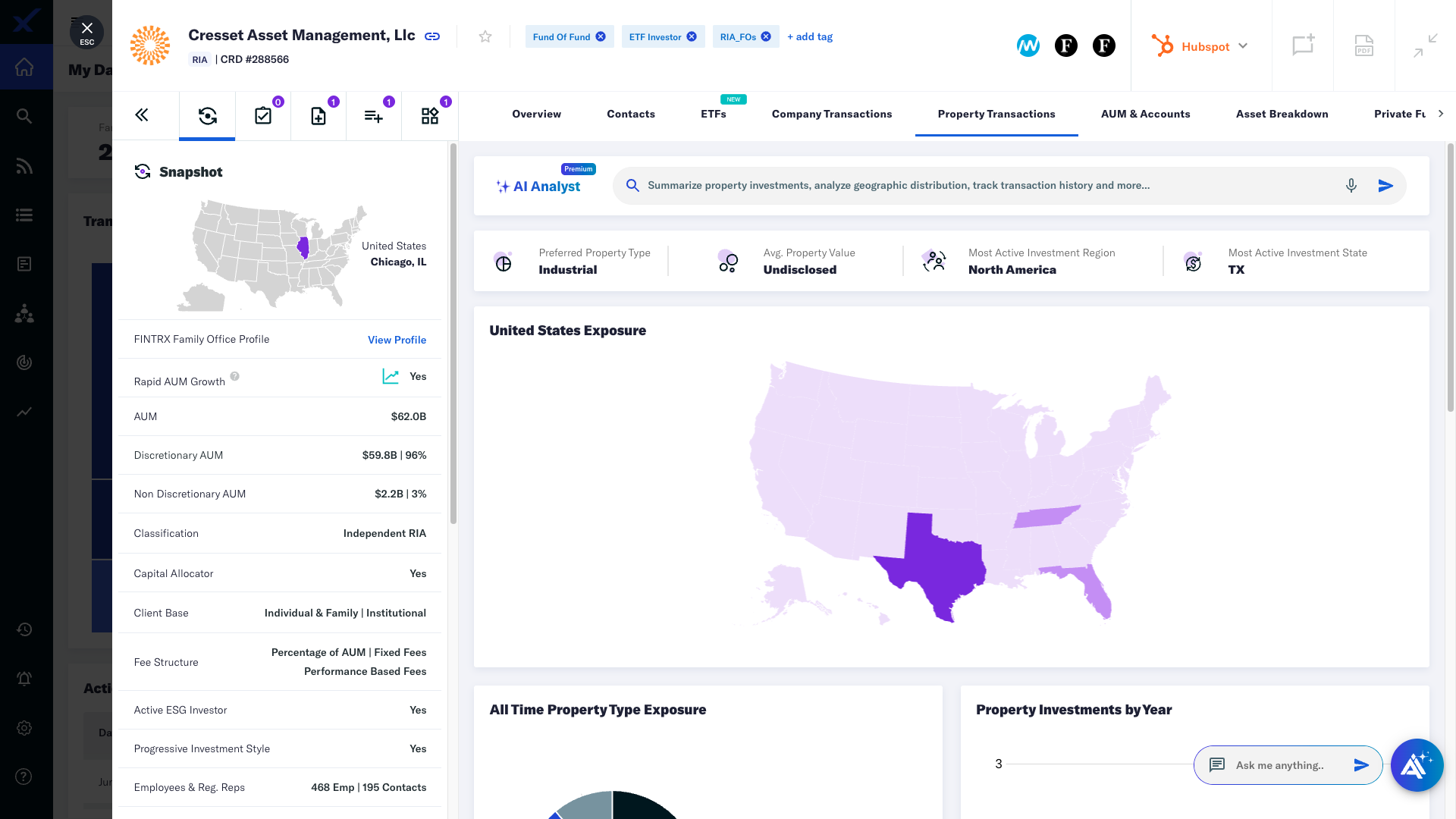Remove the Fund Of Fund tag
This screenshot has width=1456, height=819.
pyautogui.click(x=601, y=36)
